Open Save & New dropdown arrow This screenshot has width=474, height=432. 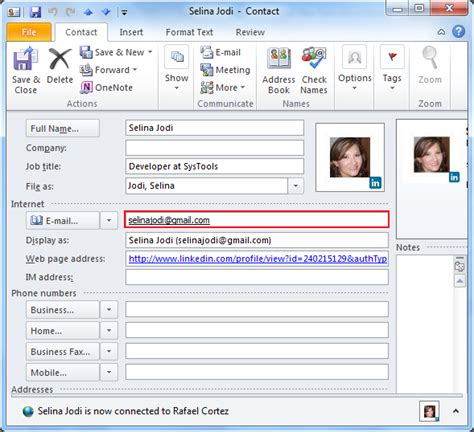click(x=150, y=52)
